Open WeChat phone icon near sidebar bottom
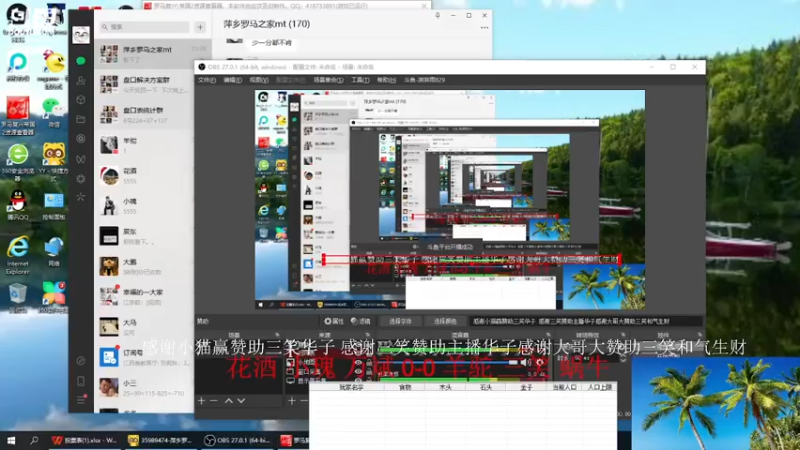This screenshot has width=800, height=450. (81, 381)
